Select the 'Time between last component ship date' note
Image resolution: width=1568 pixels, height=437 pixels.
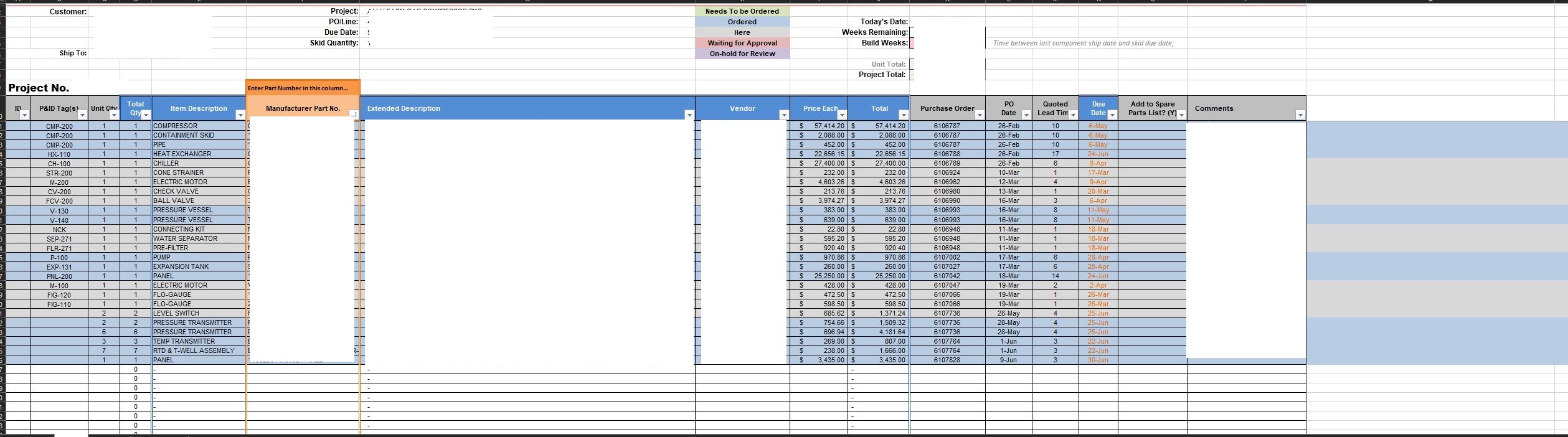(x=1084, y=43)
